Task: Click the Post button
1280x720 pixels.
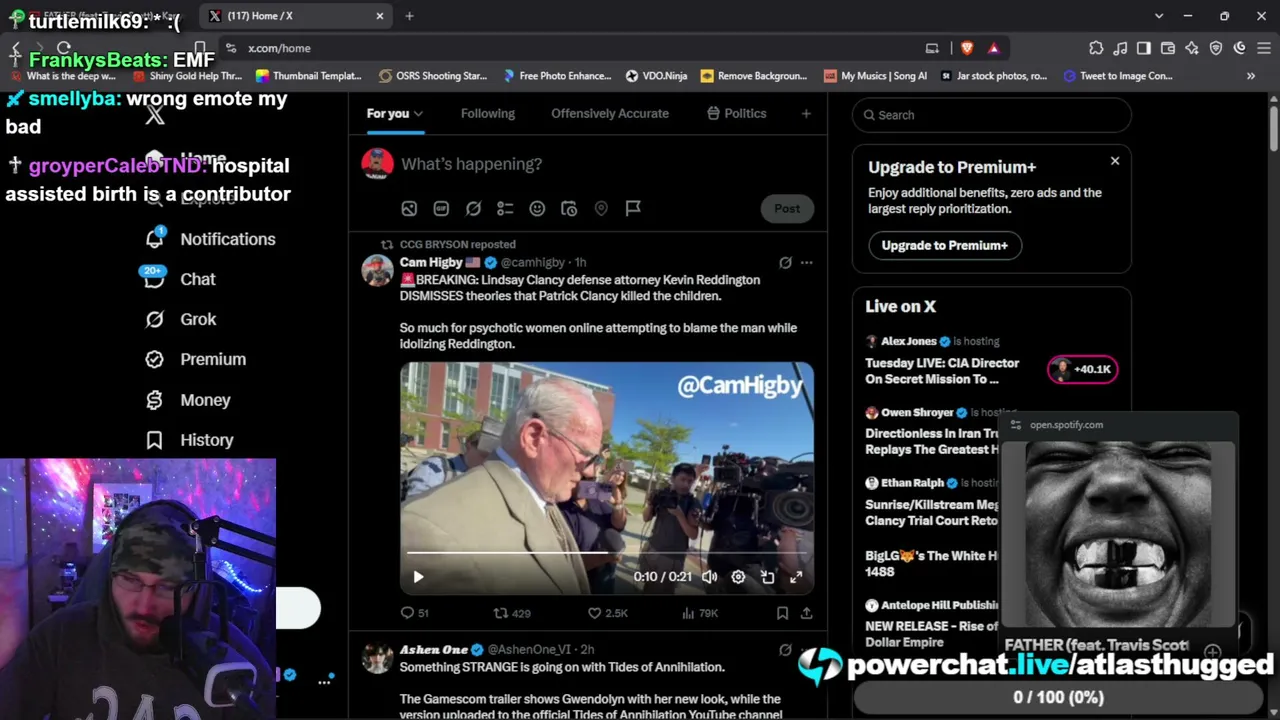Action: [x=787, y=208]
